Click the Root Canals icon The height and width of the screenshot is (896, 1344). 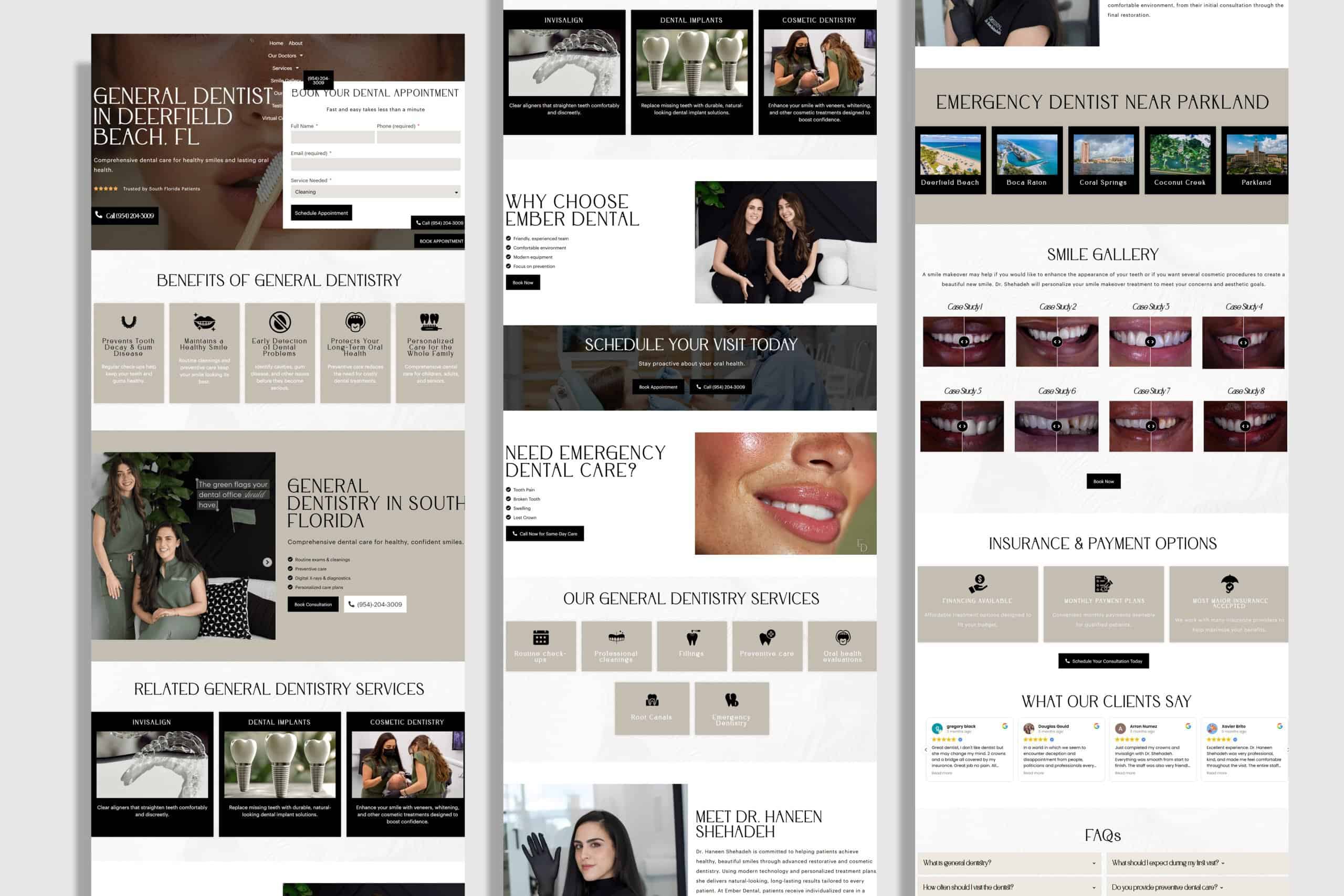click(652, 700)
